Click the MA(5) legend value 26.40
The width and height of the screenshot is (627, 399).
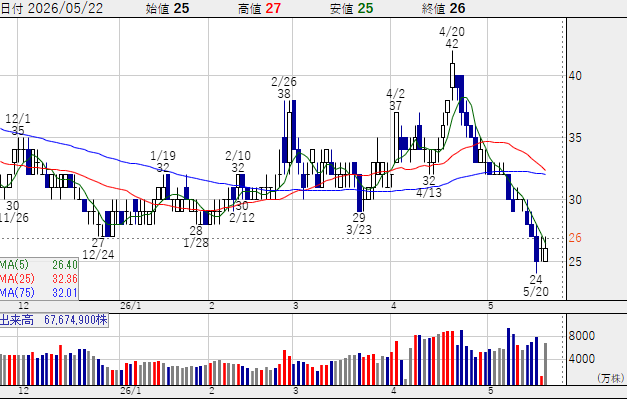coord(65,265)
